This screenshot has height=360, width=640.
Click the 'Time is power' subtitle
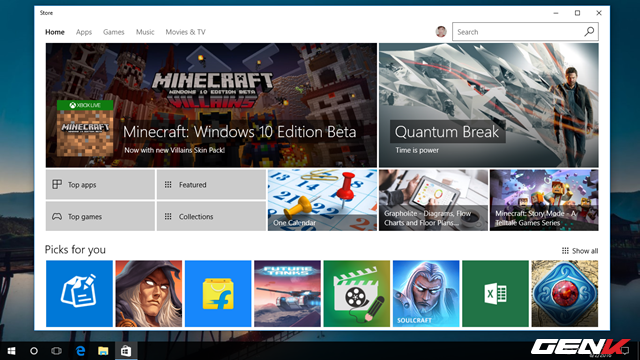417,150
